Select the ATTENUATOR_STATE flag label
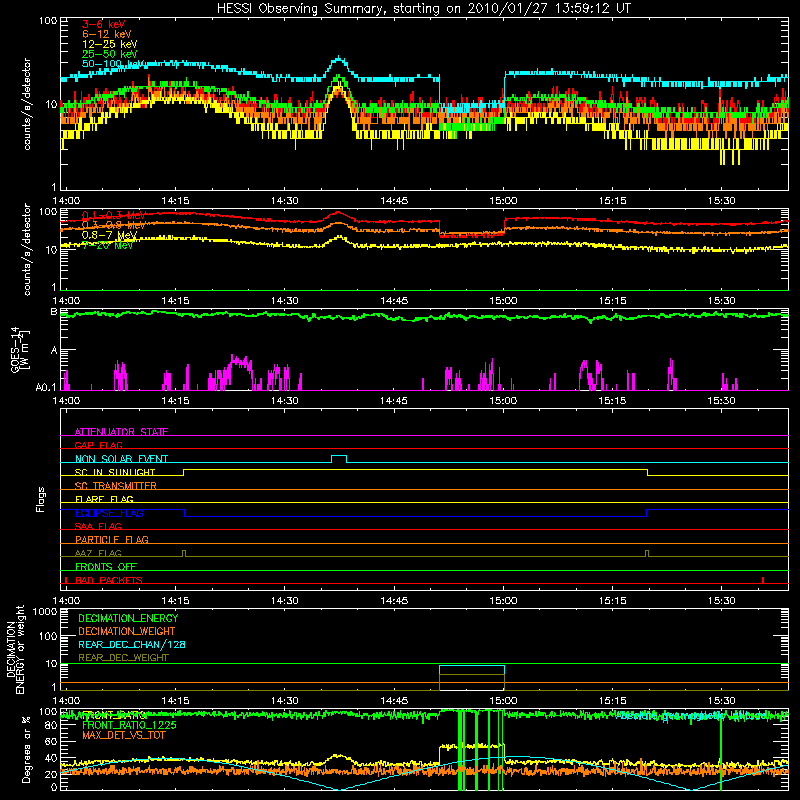 (x=121, y=432)
